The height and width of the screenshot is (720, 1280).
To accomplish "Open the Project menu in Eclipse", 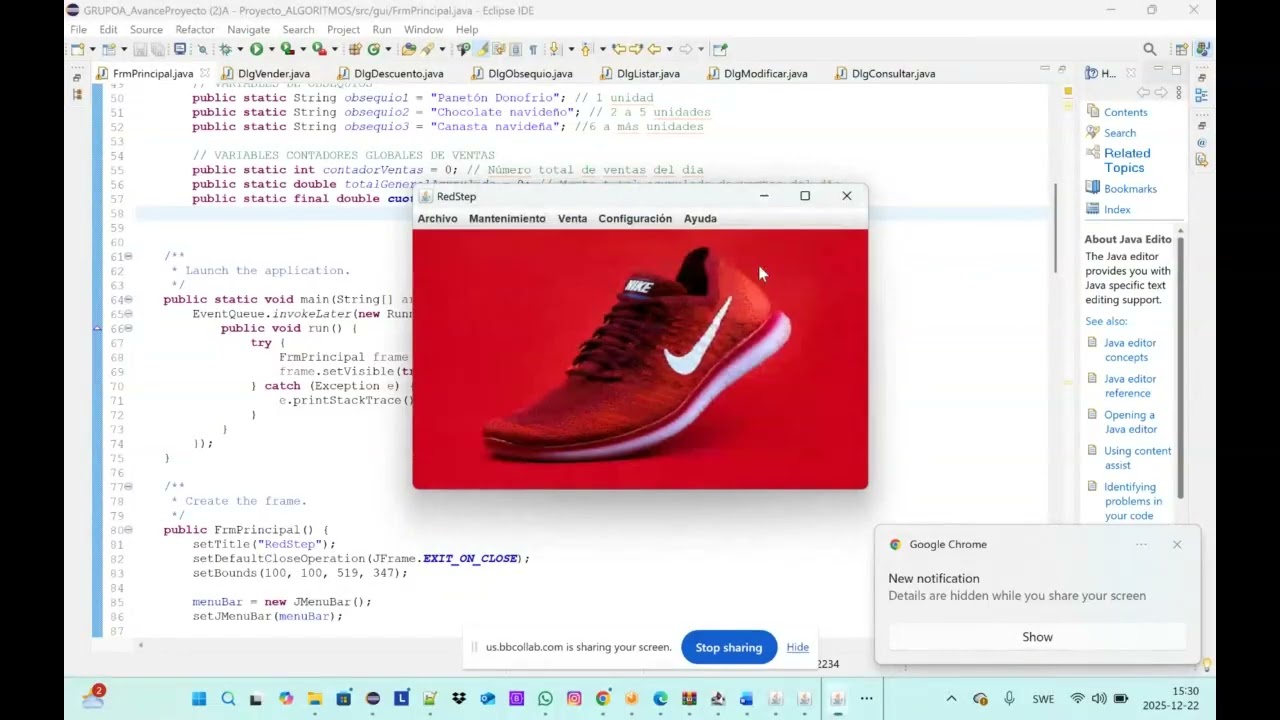I will click(343, 30).
